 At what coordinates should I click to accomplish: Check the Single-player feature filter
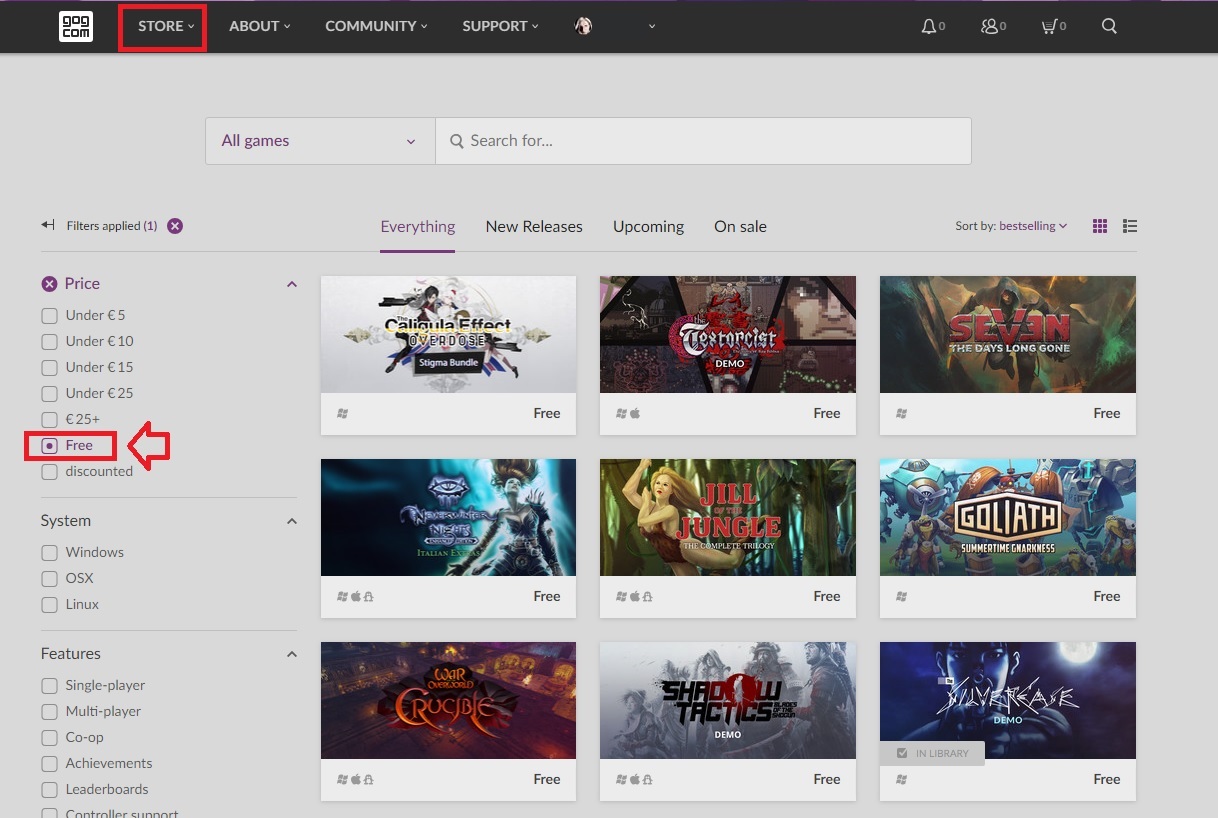tap(49, 686)
